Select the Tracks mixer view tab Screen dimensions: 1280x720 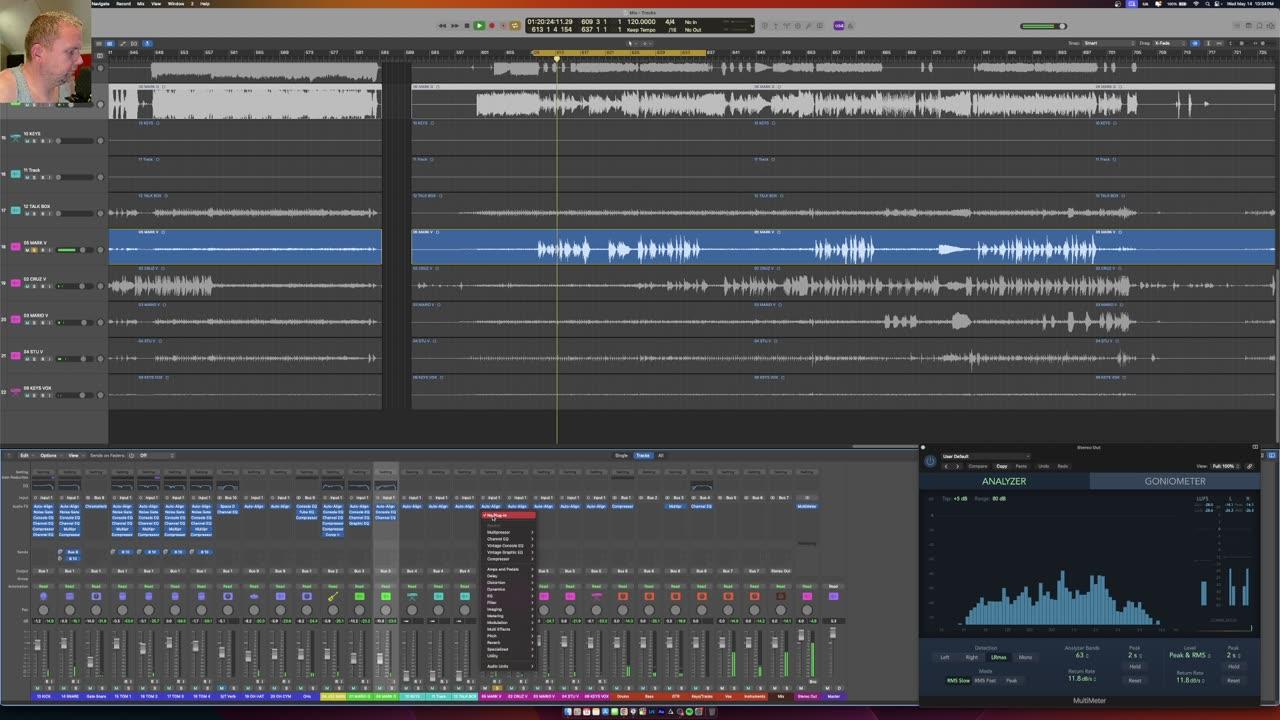click(643, 455)
